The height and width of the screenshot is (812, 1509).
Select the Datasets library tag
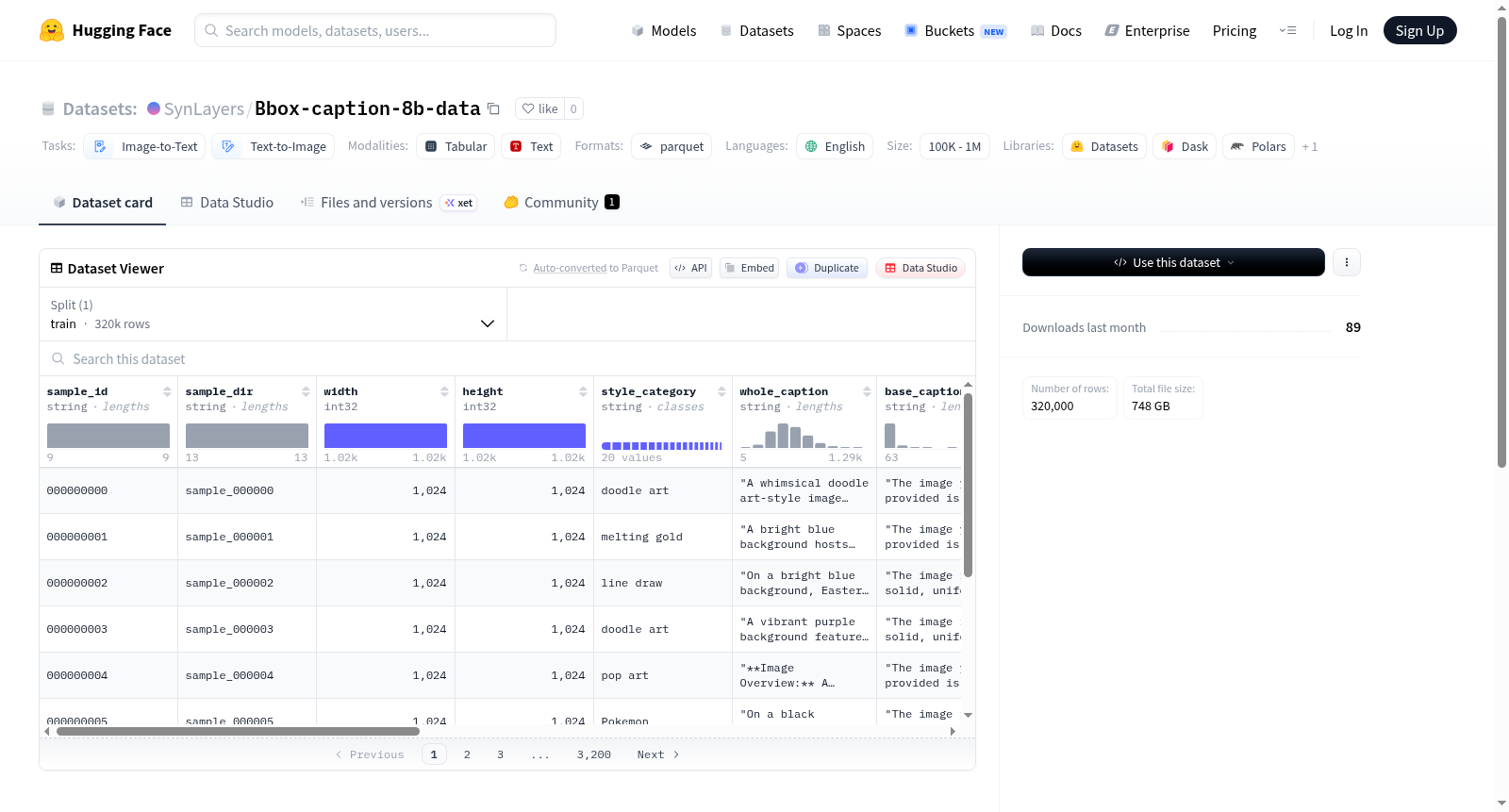coord(1104,146)
